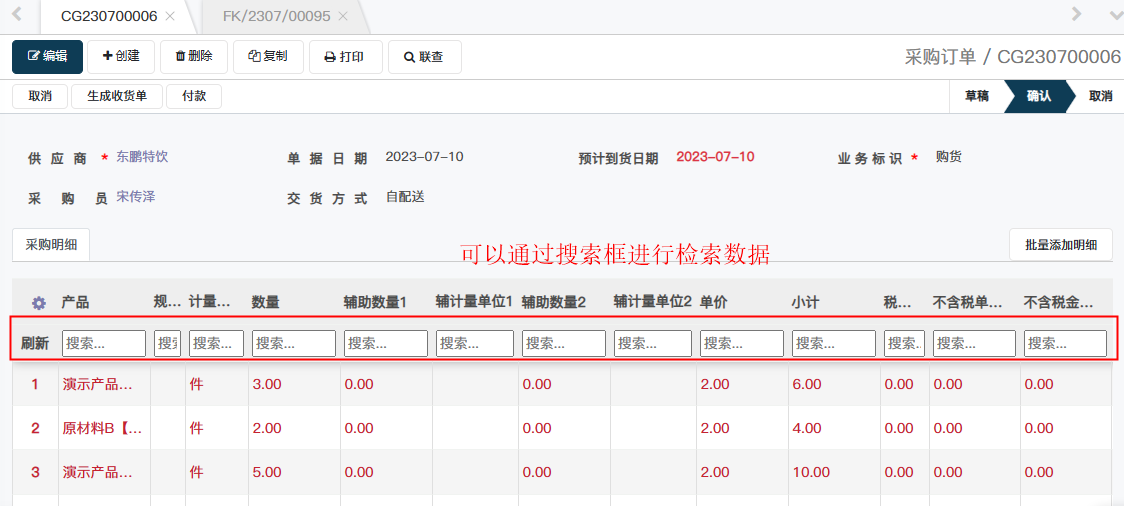Select the 草稿 status stage

pyautogui.click(x=976, y=96)
